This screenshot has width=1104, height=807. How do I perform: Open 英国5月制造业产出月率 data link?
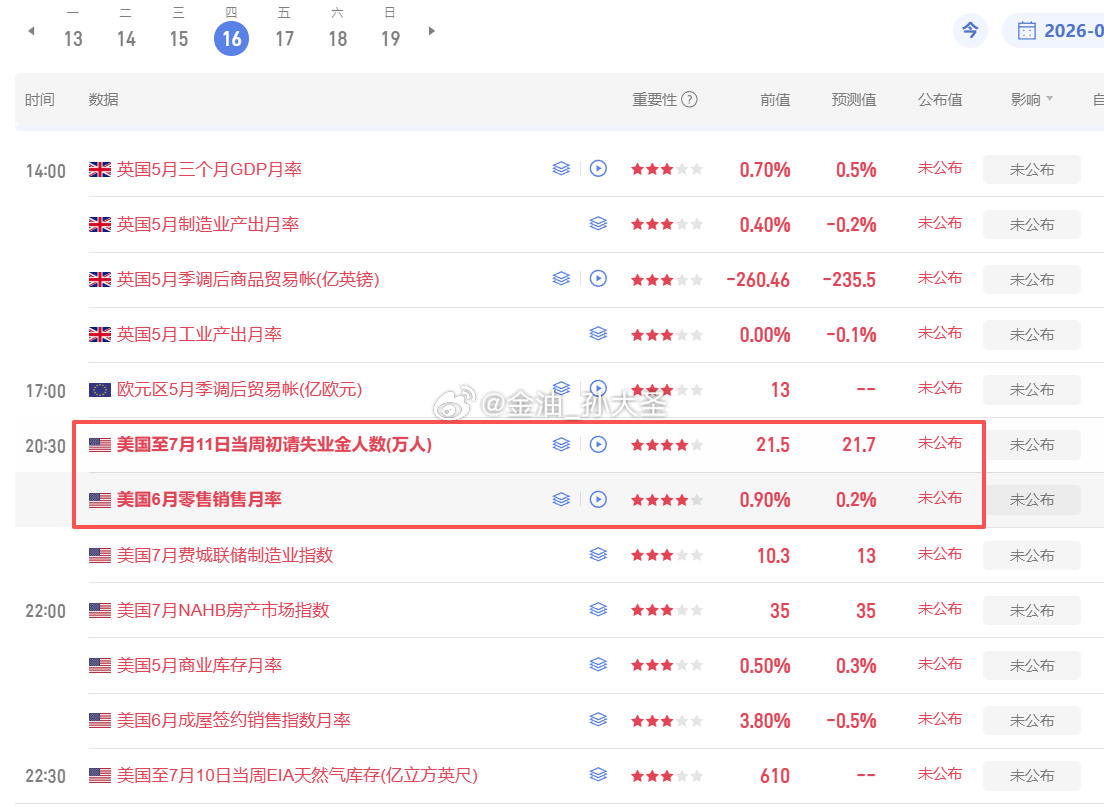click(208, 225)
